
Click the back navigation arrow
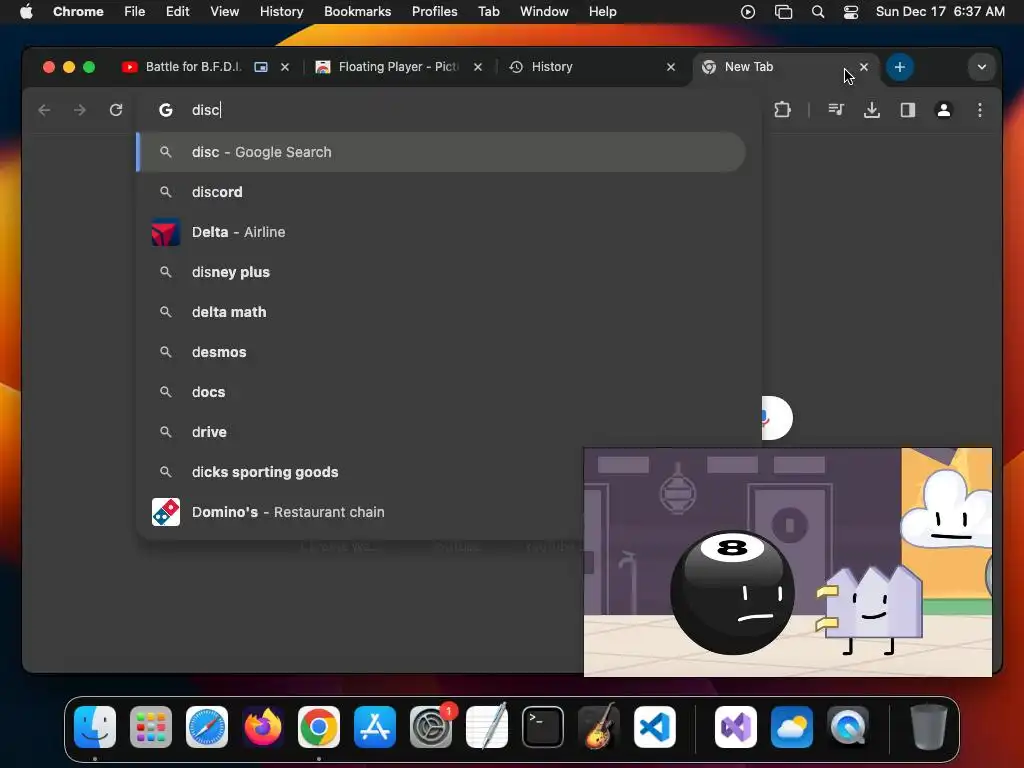[x=44, y=110]
